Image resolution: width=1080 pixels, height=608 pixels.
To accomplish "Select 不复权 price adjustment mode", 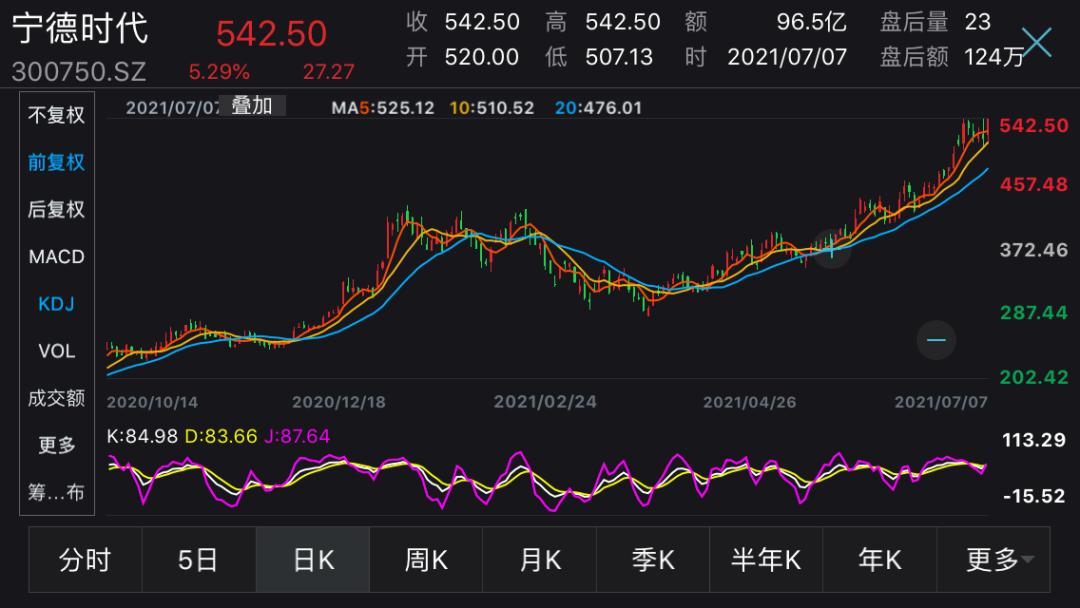I will pos(56,114).
